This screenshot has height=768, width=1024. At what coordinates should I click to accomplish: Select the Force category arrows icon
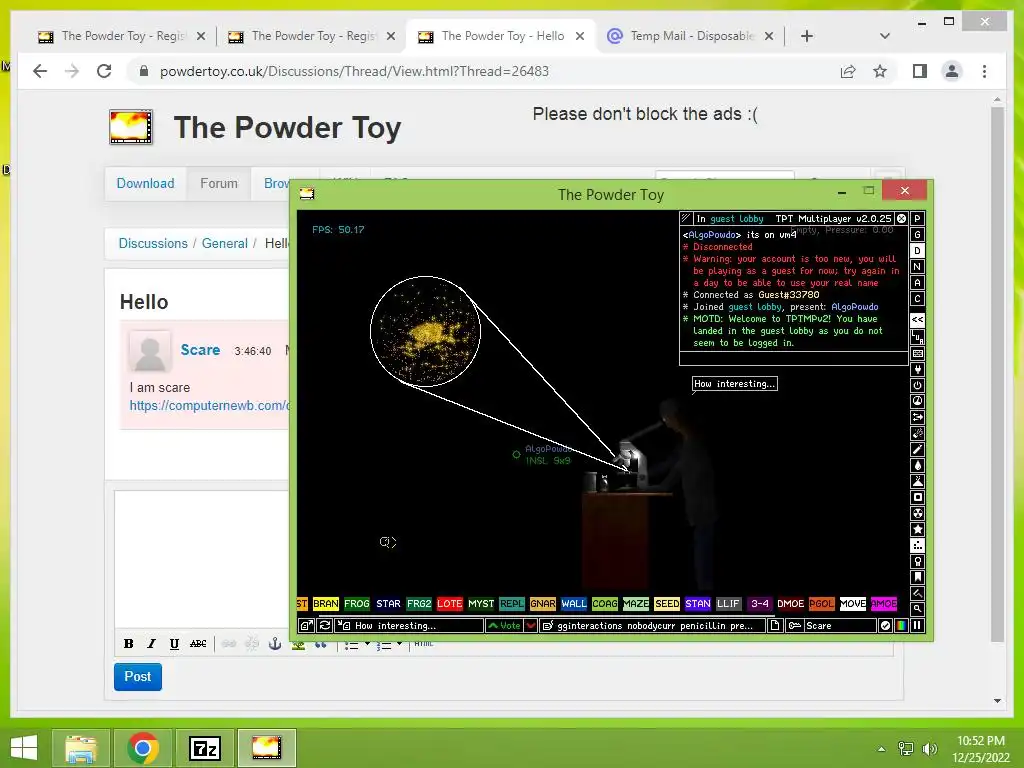[x=917, y=417]
